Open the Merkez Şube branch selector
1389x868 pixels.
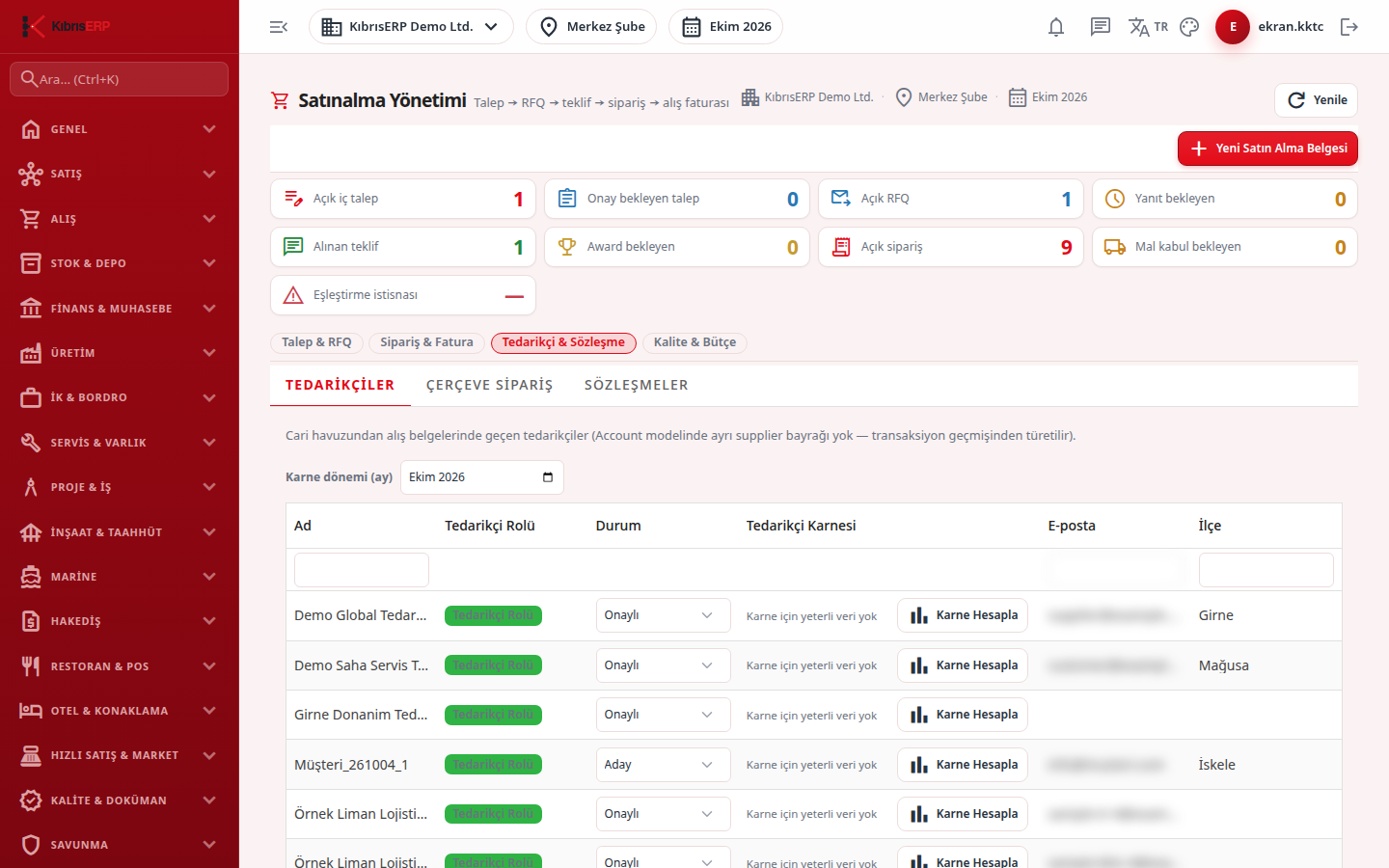[x=591, y=27]
